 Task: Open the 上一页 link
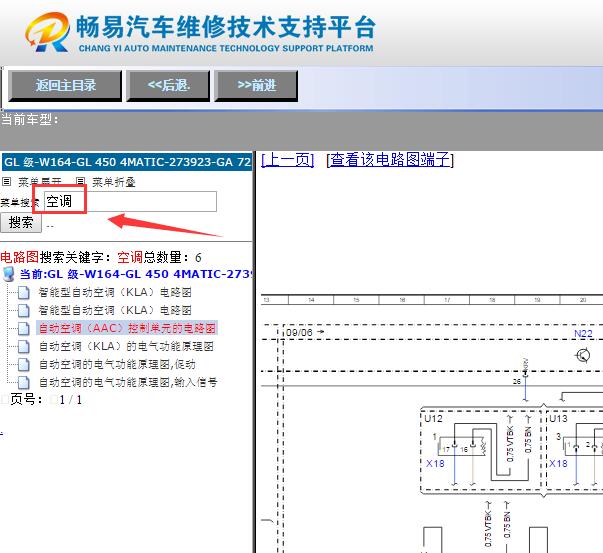tap(287, 160)
